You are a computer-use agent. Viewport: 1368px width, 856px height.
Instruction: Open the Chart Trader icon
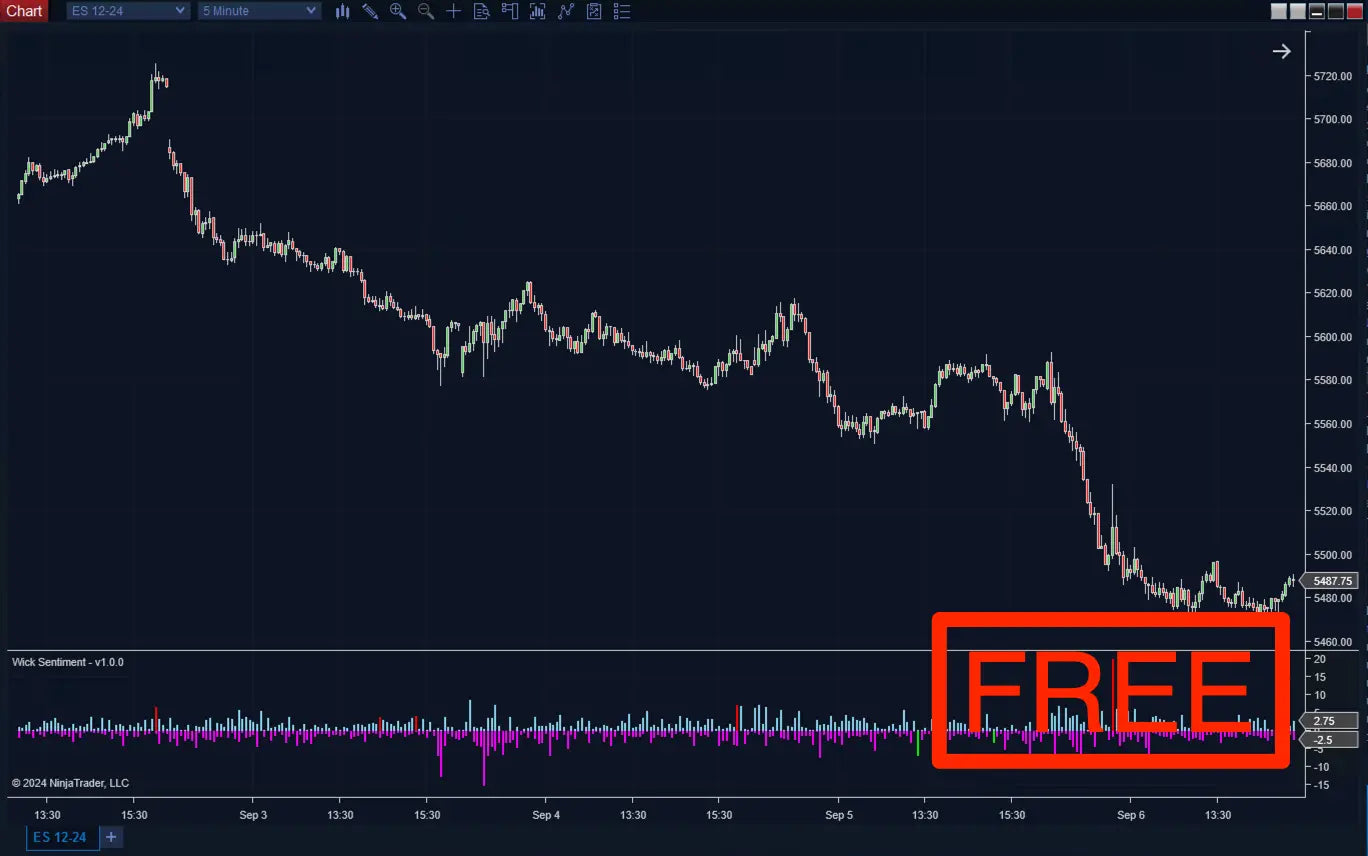point(510,11)
